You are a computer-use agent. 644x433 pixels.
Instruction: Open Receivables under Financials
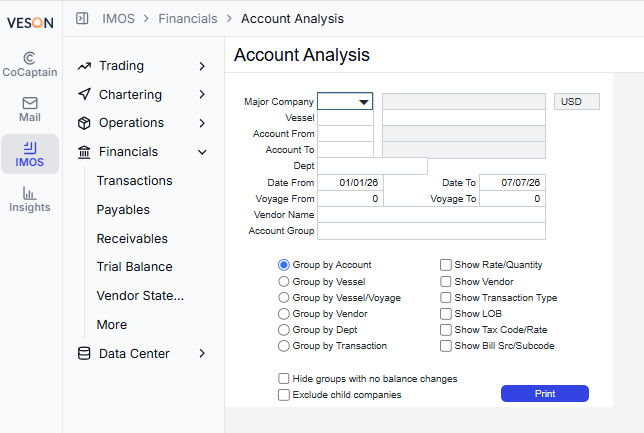point(132,239)
